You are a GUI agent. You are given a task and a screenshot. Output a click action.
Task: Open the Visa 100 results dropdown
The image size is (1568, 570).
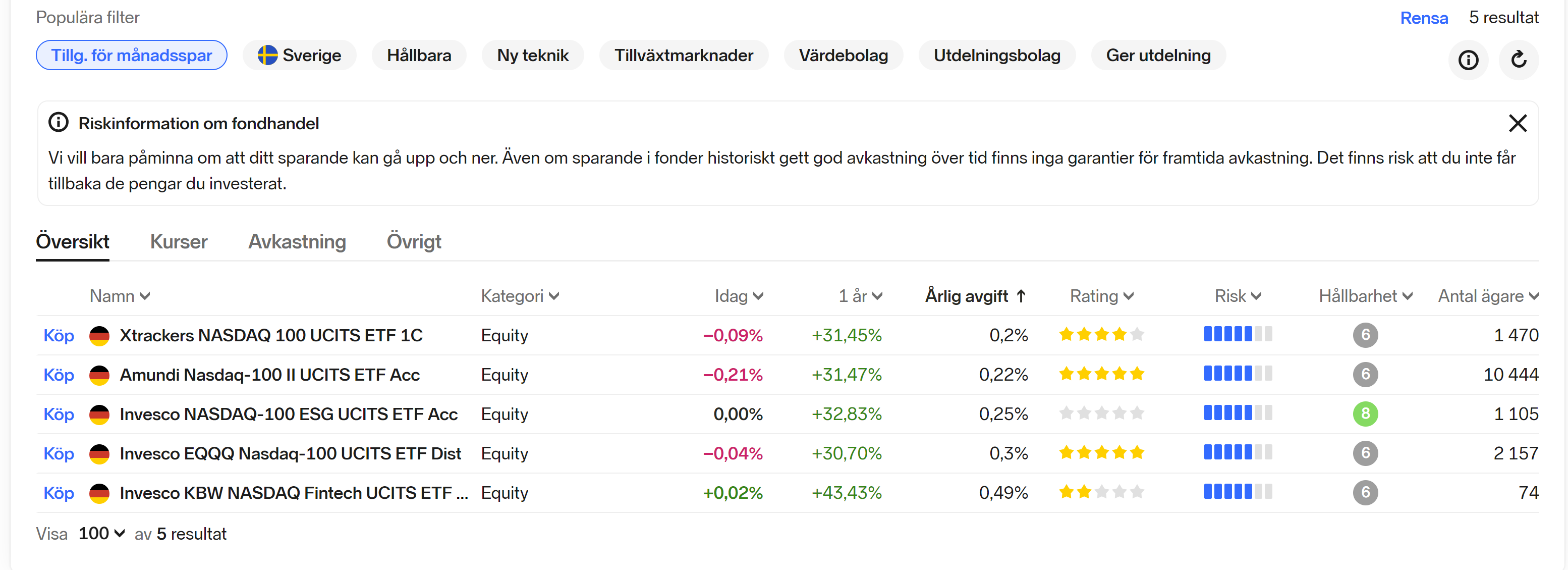101,534
